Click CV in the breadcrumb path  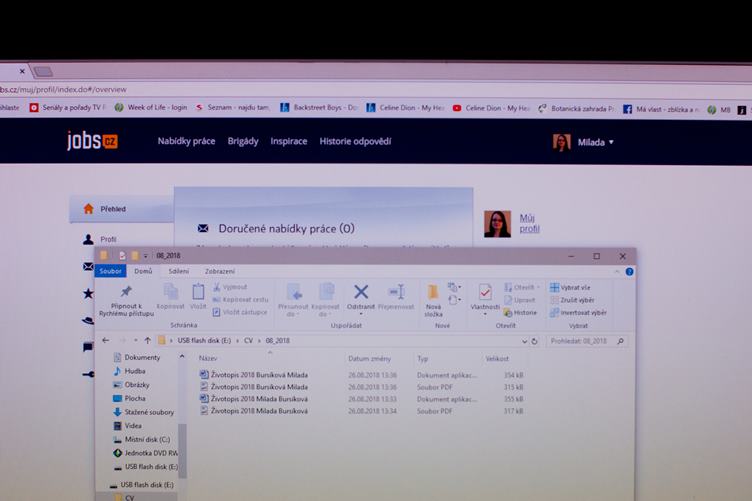(248, 340)
